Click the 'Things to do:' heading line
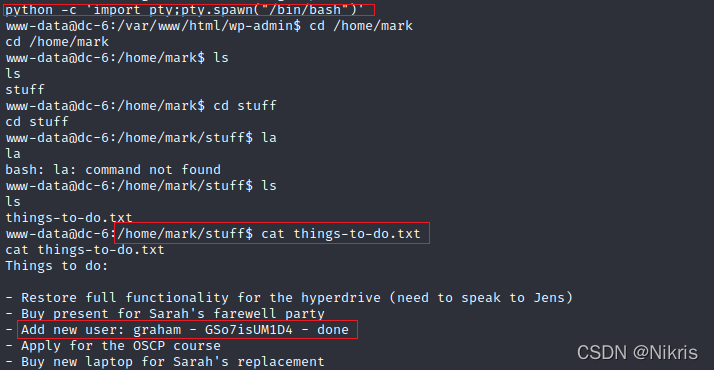 [57, 266]
